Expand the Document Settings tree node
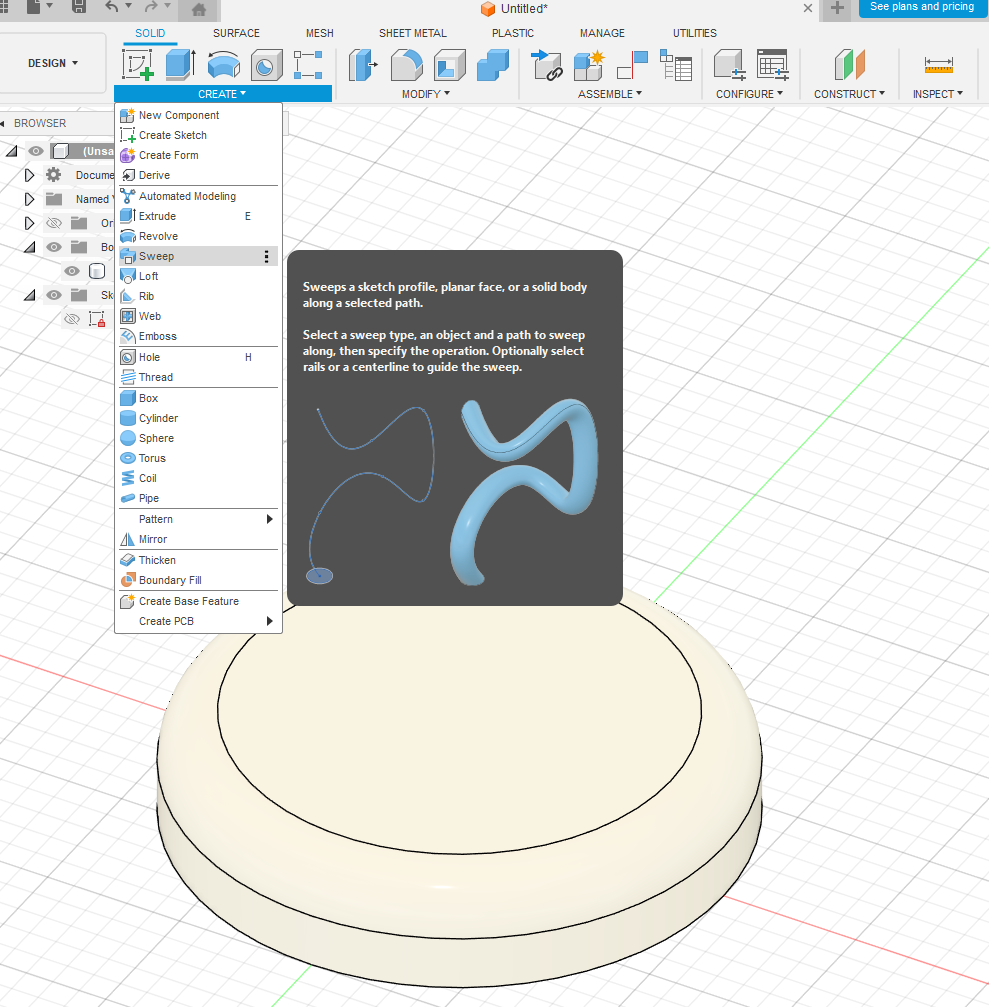 (x=30, y=175)
